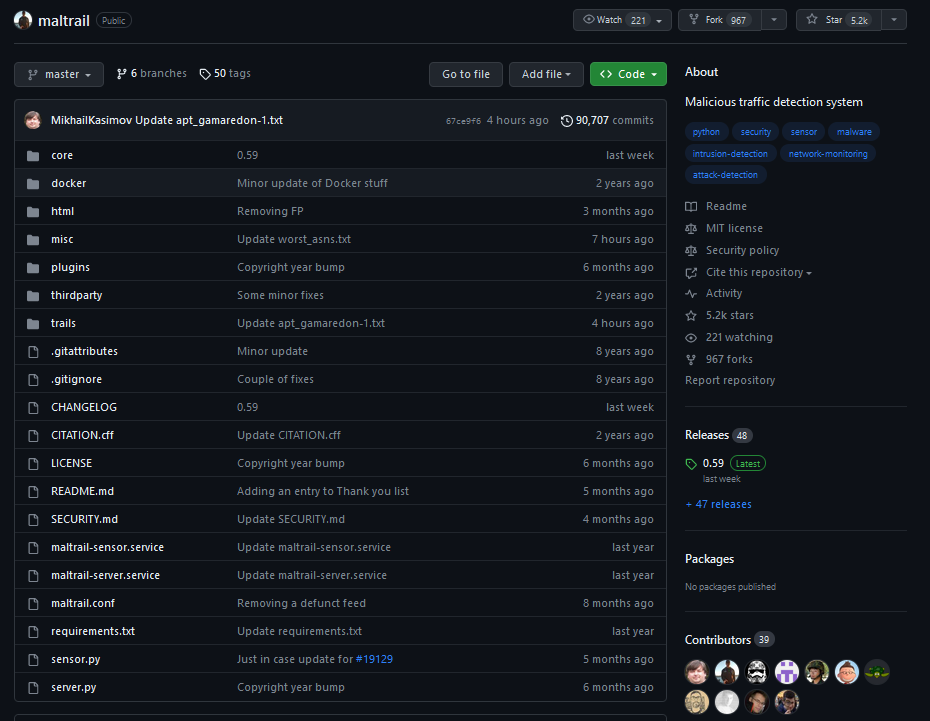The width and height of the screenshot is (930, 721).
Task: Click the scales icon next to Security policy
Action: (x=691, y=250)
